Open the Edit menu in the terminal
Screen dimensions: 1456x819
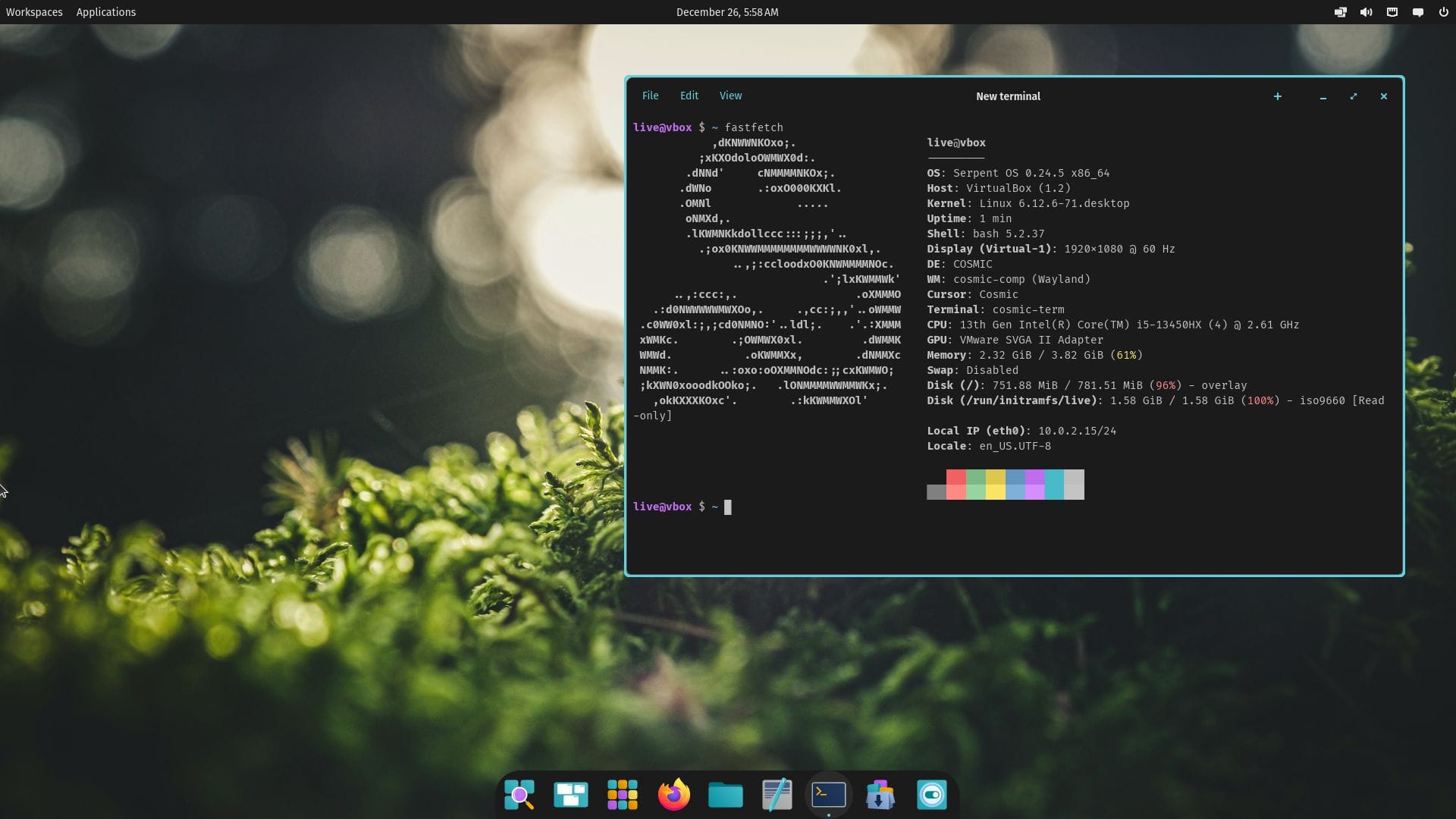pyautogui.click(x=689, y=96)
